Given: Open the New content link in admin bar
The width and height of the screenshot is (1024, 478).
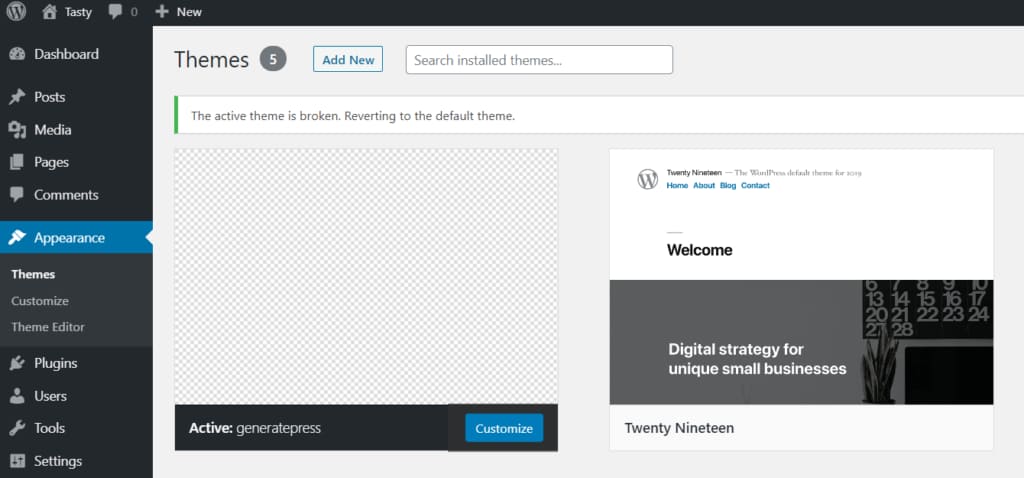Looking at the screenshot, I should click(x=189, y=12).
